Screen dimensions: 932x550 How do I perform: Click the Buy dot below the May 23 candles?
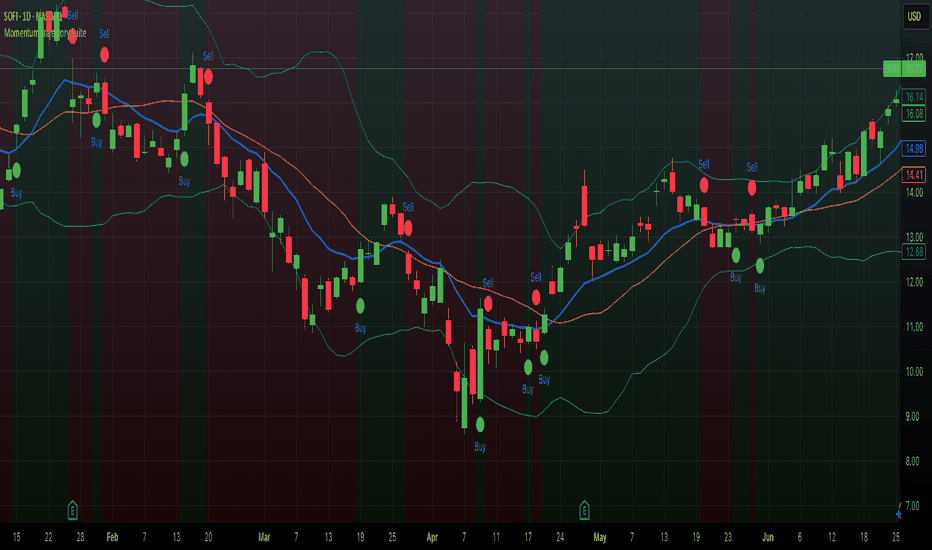(x=736, y=256)
